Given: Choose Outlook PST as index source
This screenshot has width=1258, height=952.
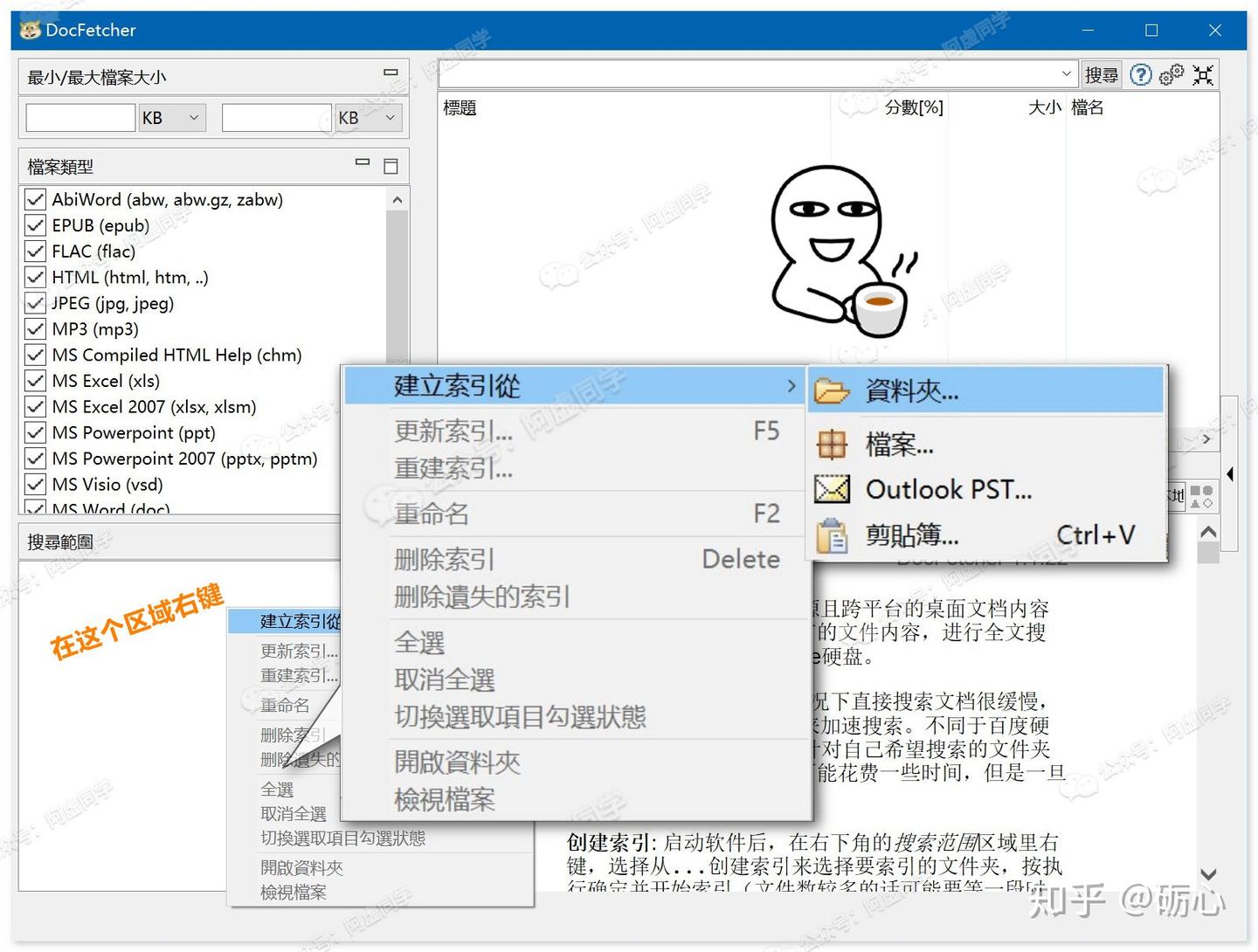Looking at the screenshot, I should pyautogui.click(x=946, y=489).
